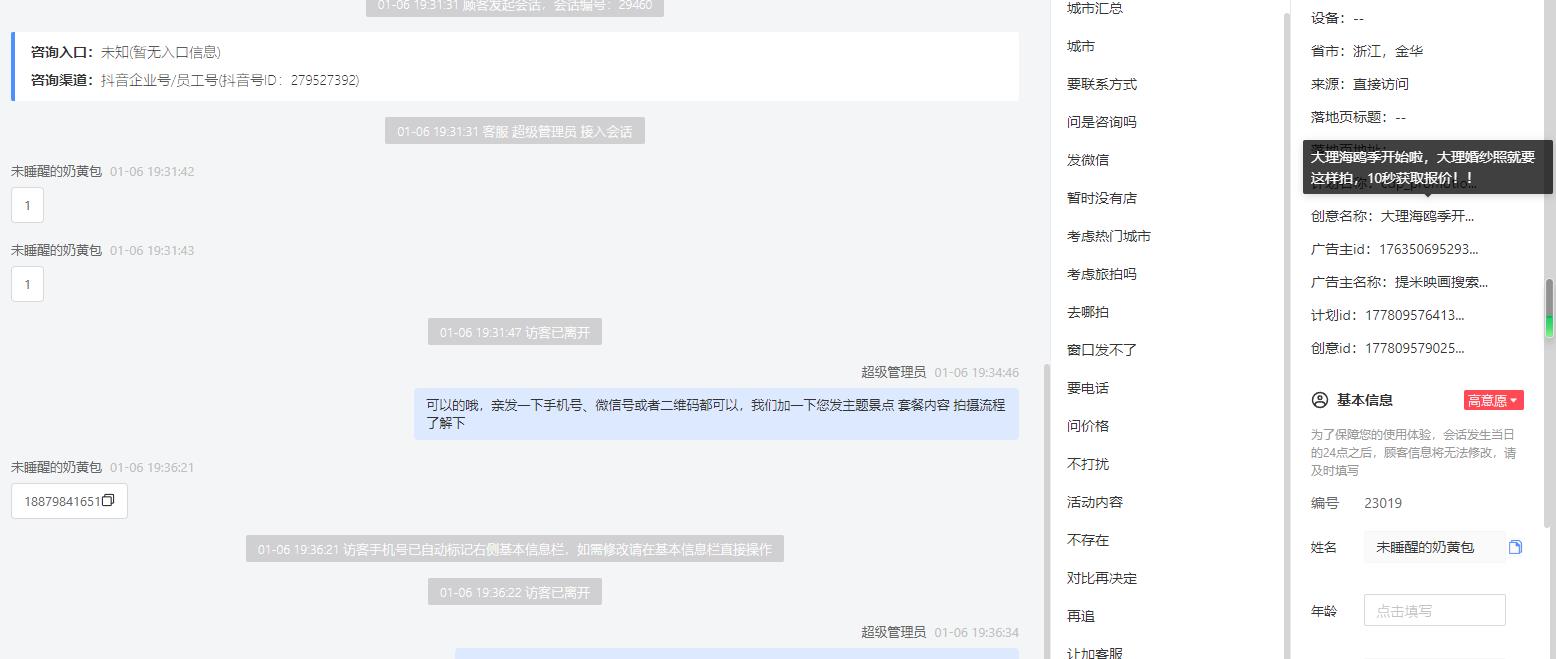Click the 设备 entry
This screenshot has height=659, width=1556.
click(1337, 18)
